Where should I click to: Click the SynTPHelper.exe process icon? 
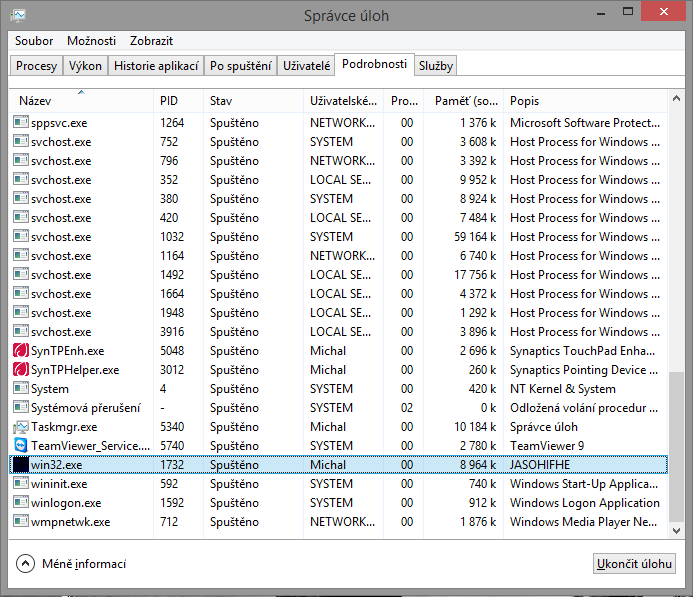click(x=20, y=370)
